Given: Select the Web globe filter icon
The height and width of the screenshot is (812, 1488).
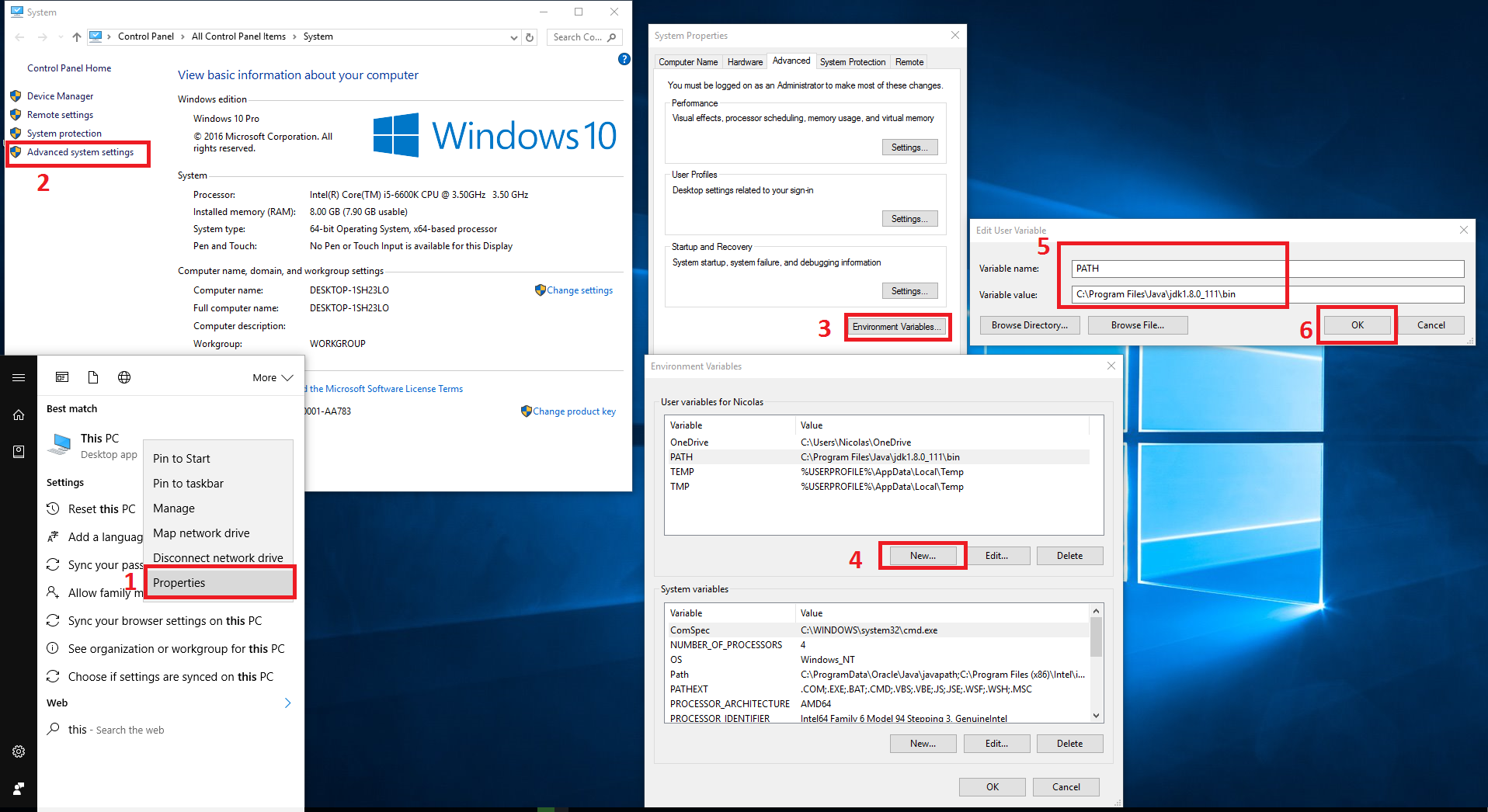Looking at the screenshot, I should pyautogui.click(x=124, y=377).
